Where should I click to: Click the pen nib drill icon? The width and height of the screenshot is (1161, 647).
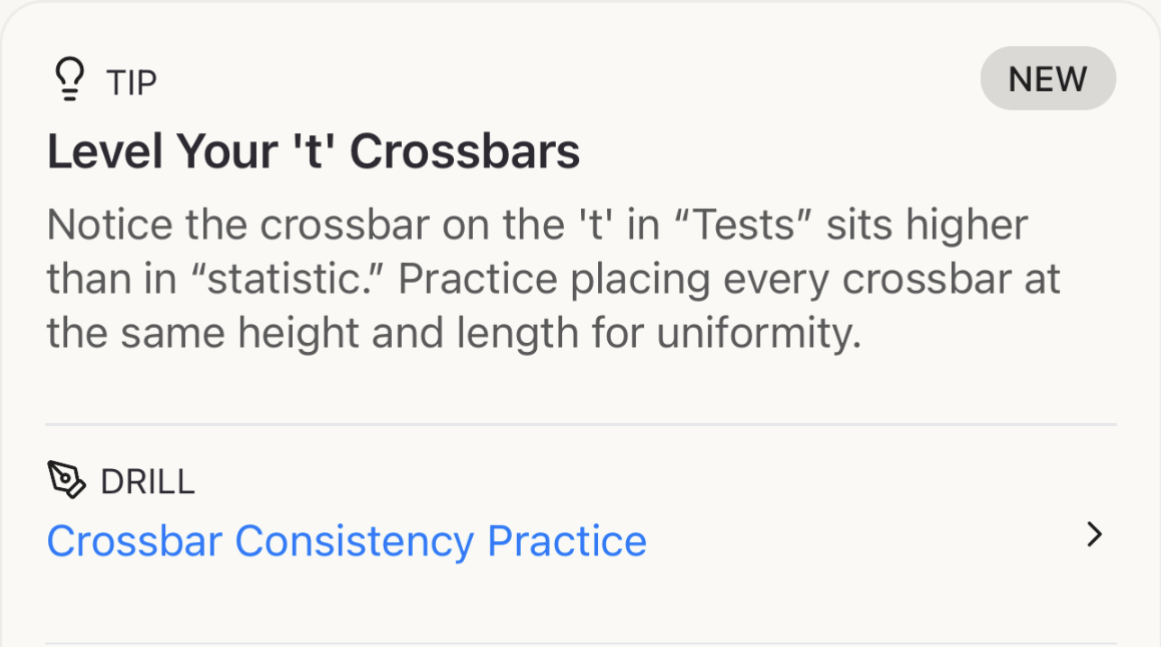coord(67,480)
